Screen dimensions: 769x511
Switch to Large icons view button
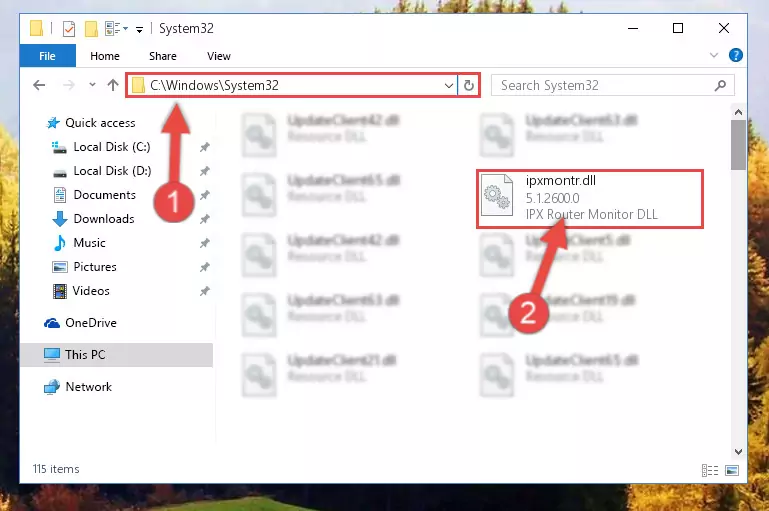point(732,471)
